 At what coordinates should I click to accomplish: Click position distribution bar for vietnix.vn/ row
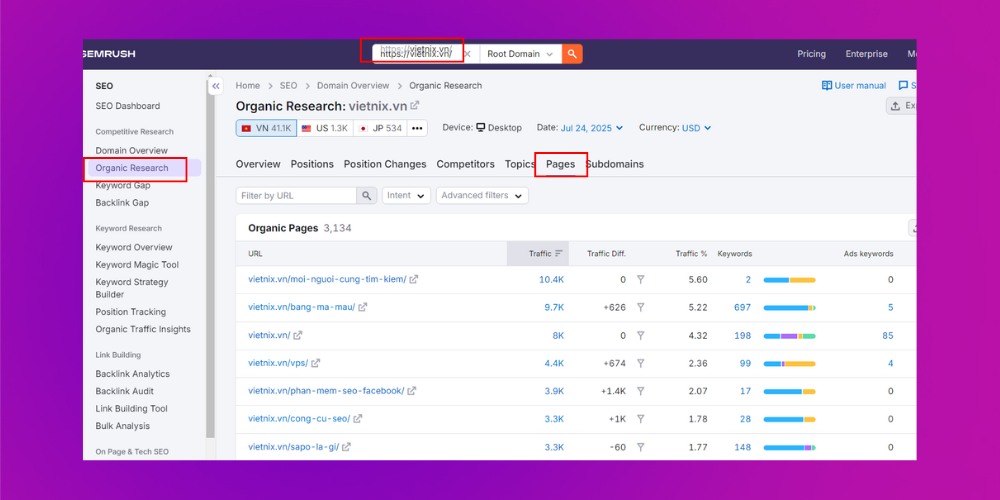790,336
